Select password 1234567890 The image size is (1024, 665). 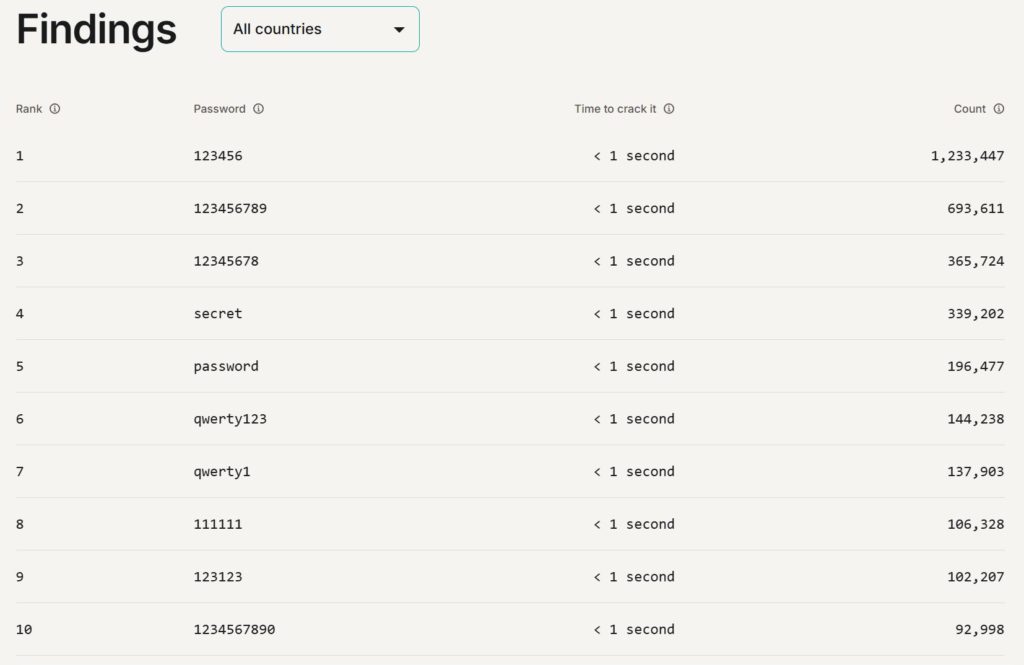click(x=234, y=629)
